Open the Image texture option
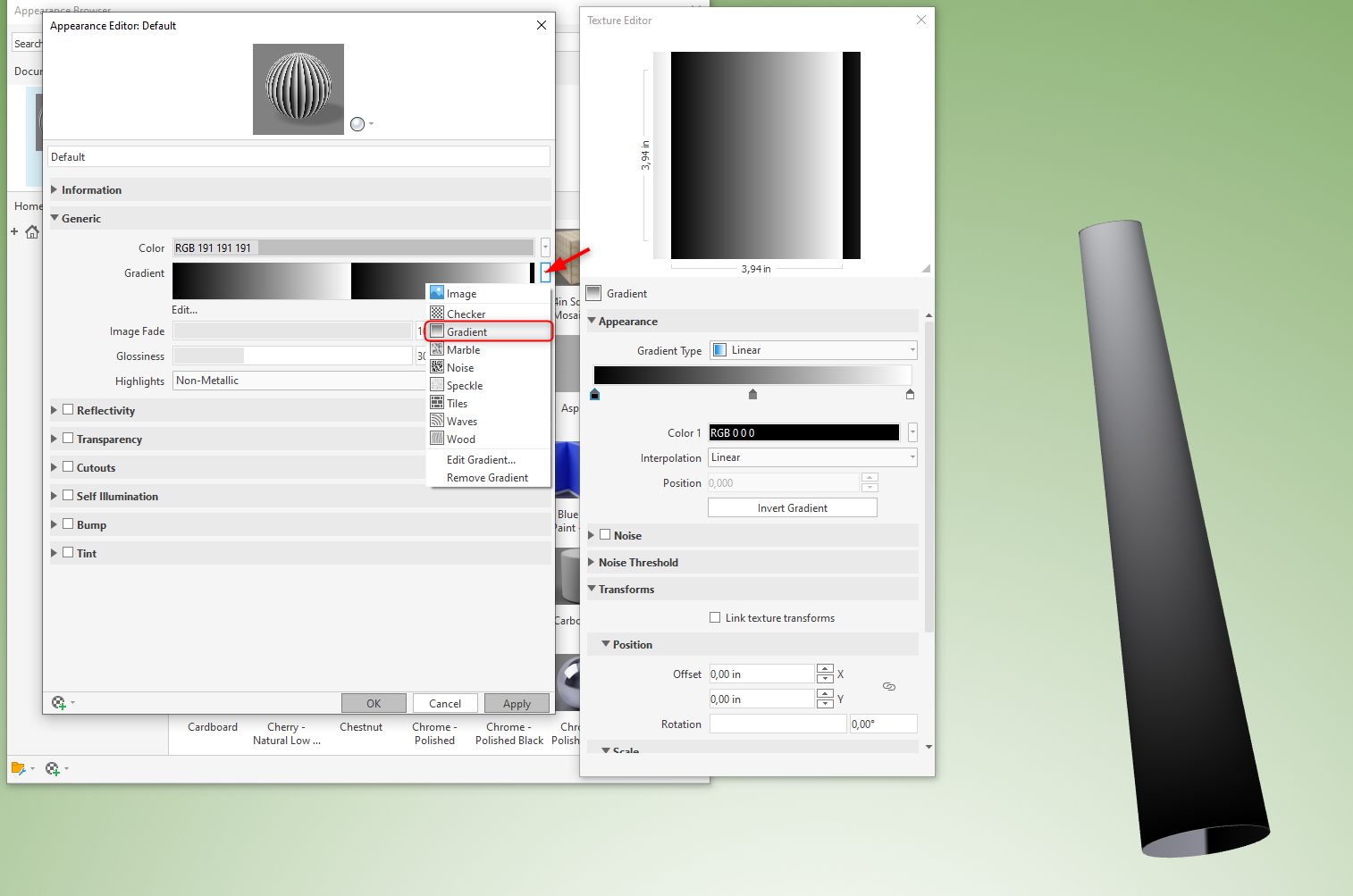This screenshot has width=1353, height=896. (x=460, y=292)
